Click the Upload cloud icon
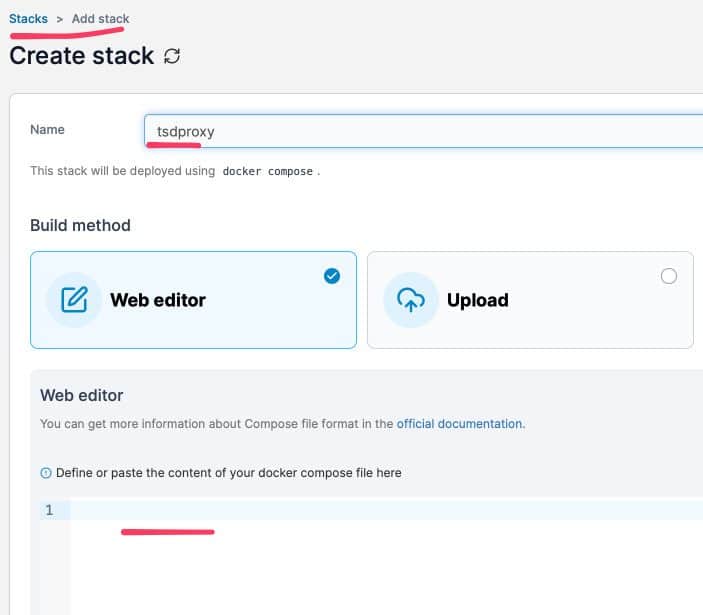The width and height of the screenshot is (703, 615). click(x=411, y=300)
